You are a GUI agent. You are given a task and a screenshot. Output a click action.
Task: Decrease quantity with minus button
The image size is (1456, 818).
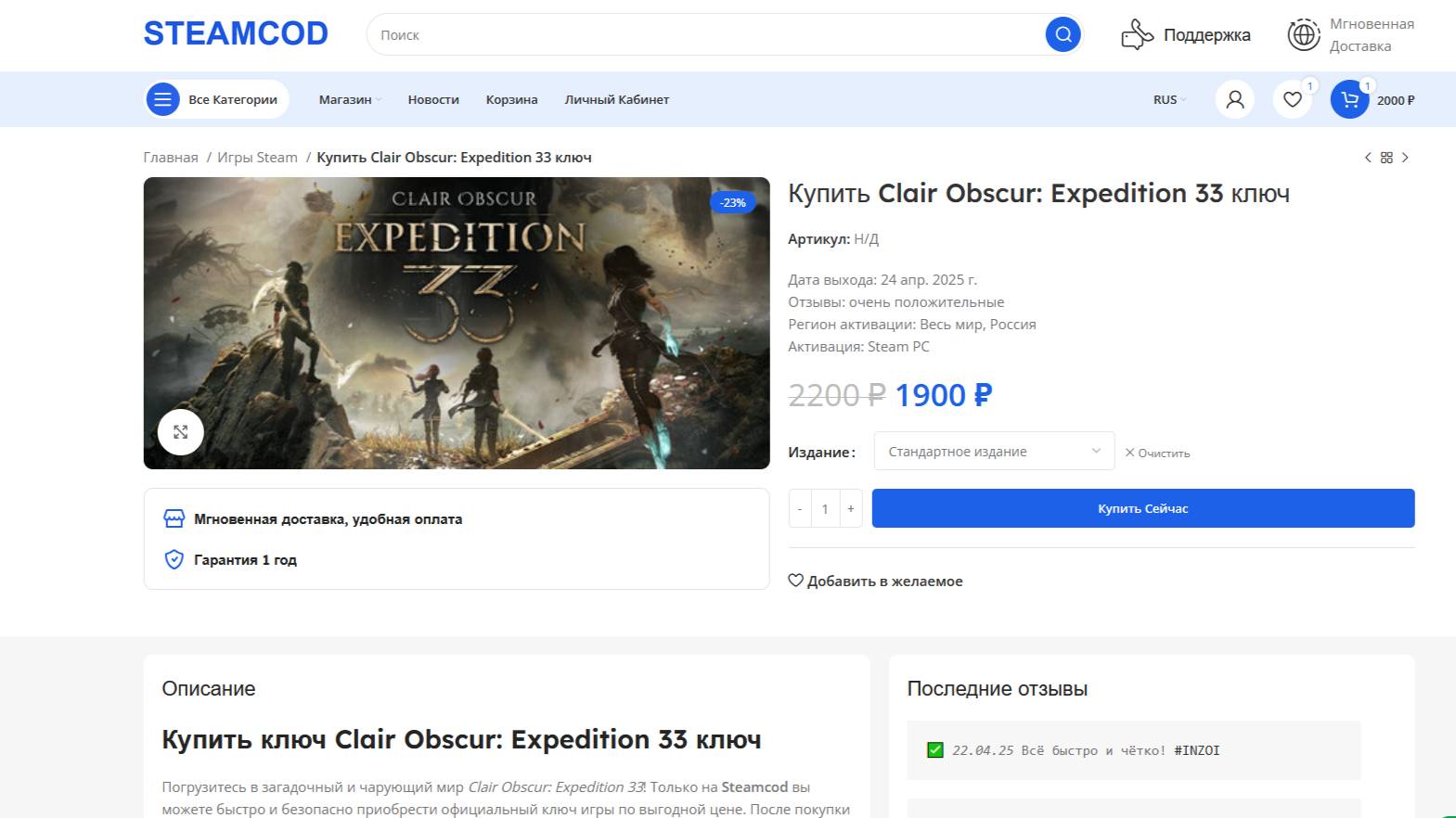800,508
